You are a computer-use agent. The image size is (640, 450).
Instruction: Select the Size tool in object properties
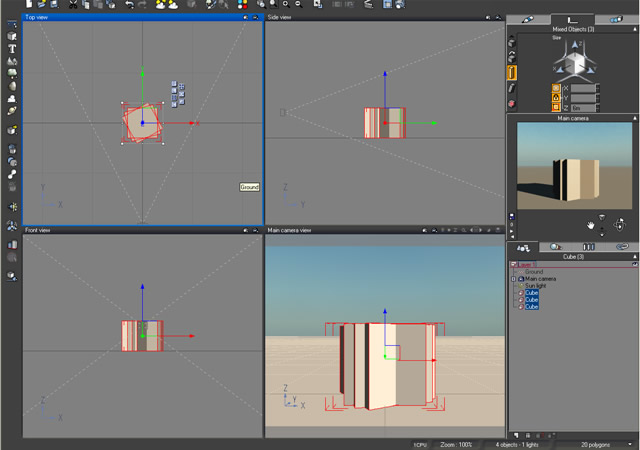[512, 72]
